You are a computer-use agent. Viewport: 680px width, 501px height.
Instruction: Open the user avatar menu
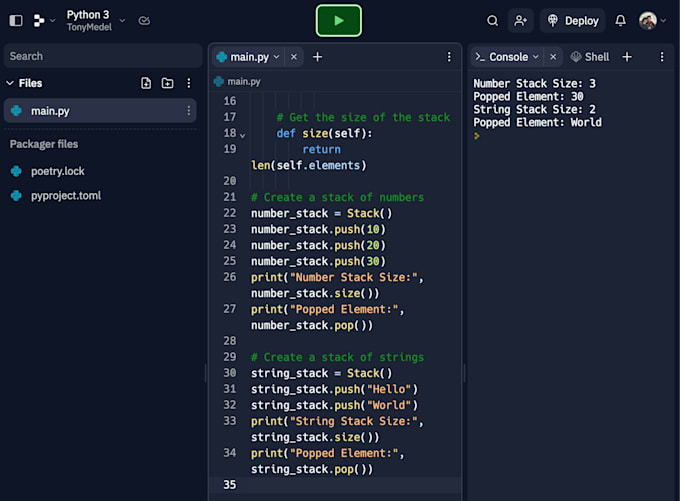648,20
